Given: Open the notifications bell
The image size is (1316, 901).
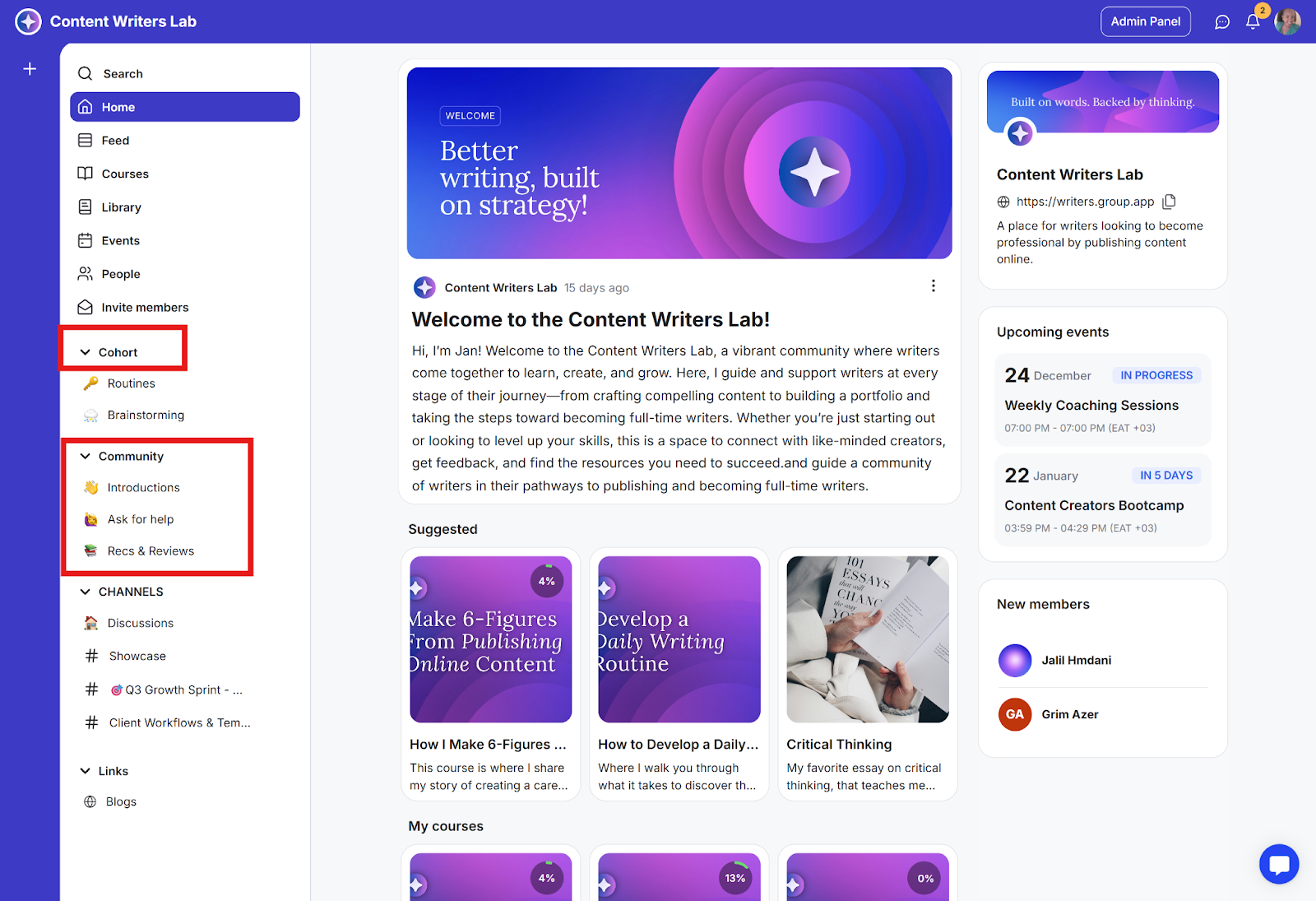Looking at the screenshot, I should click(1253, 22).
